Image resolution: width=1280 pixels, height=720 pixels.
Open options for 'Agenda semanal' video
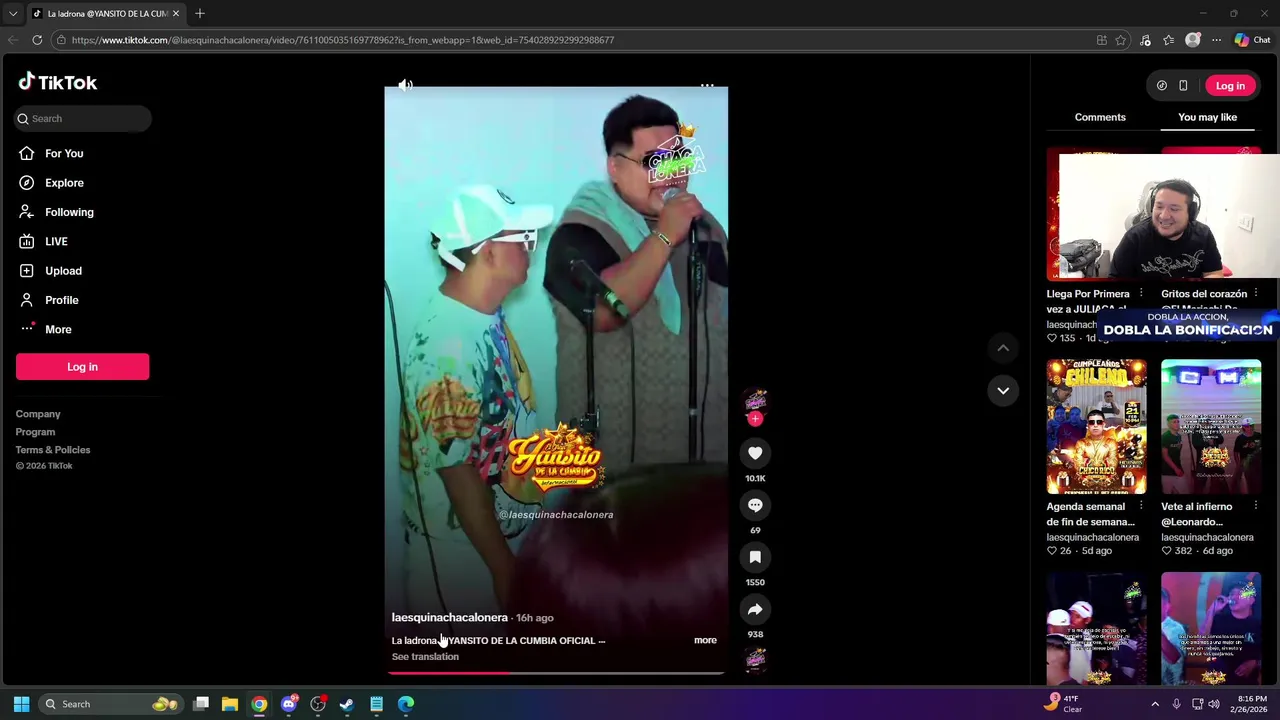(x=1141, y=506)
